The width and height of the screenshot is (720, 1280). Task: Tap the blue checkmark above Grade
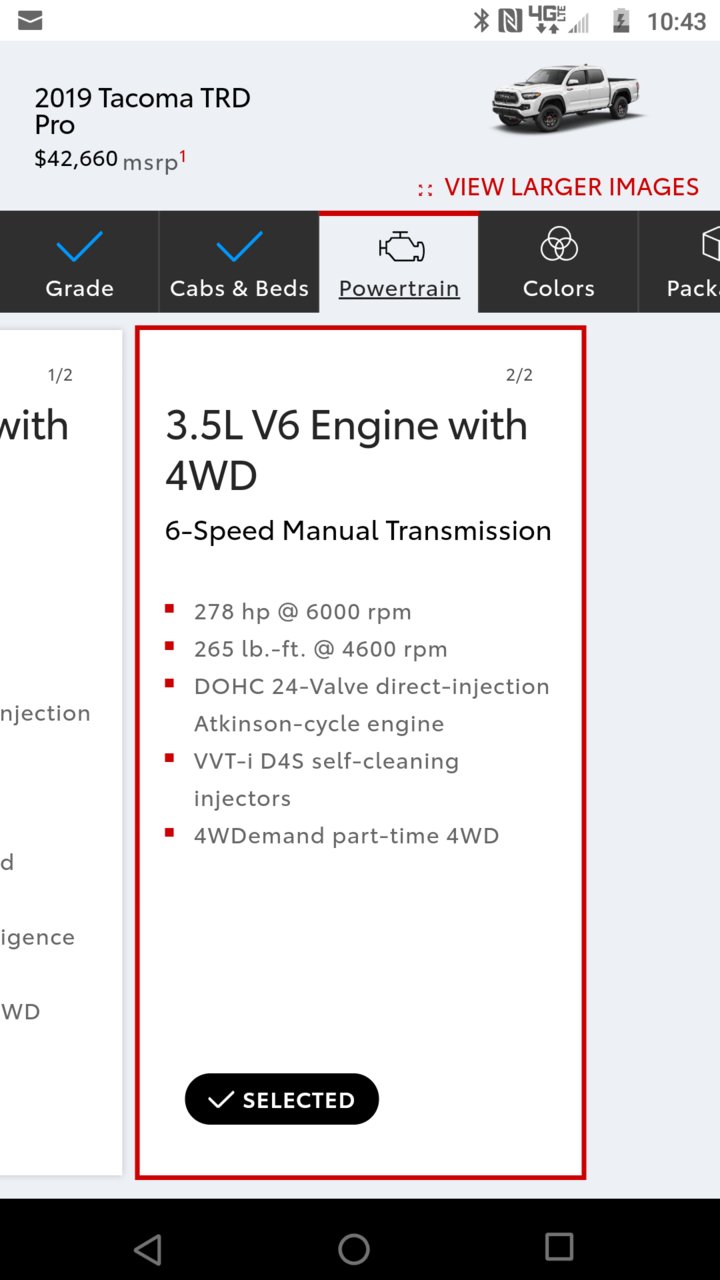pyautogui.click(x=79, y=247)
